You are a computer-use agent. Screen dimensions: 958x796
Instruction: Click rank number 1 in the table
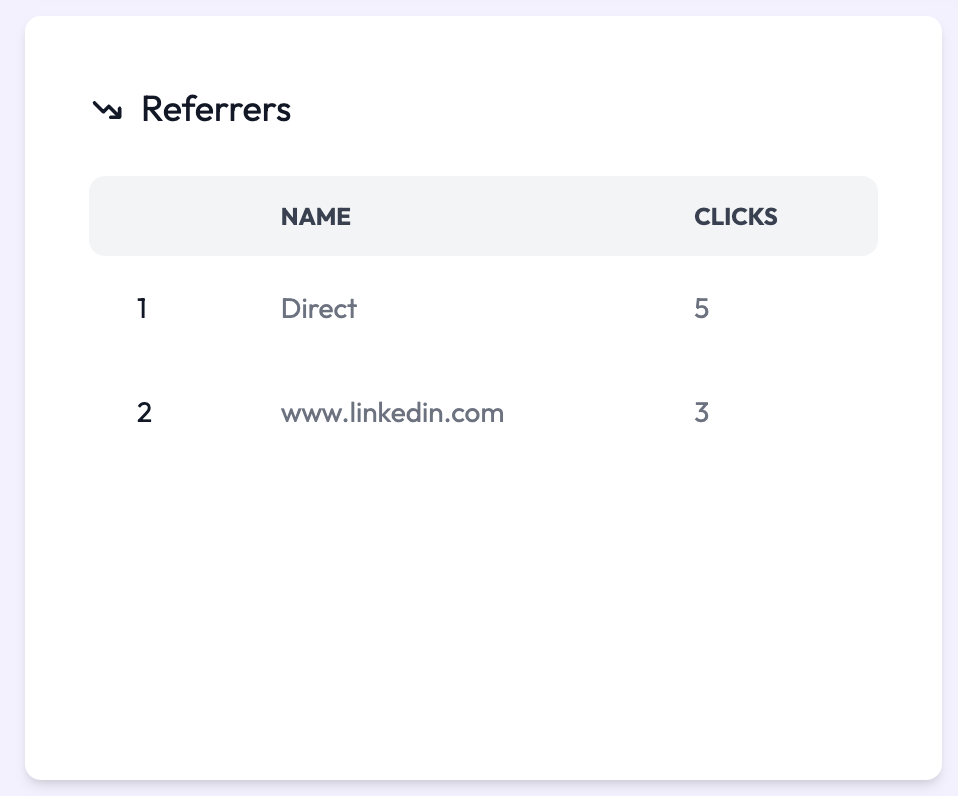click(142, 309)
